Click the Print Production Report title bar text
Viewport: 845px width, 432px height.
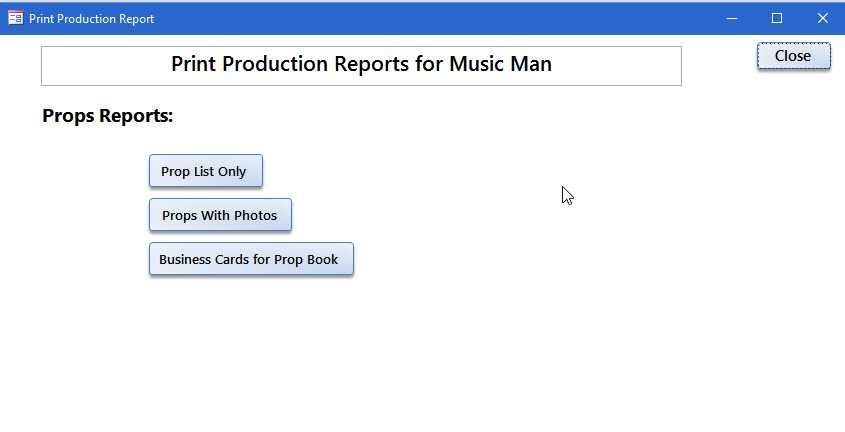click(92, 19)
